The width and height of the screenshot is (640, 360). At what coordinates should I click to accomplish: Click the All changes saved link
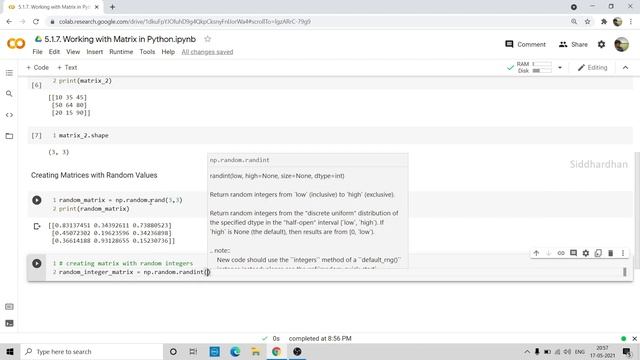207,52
